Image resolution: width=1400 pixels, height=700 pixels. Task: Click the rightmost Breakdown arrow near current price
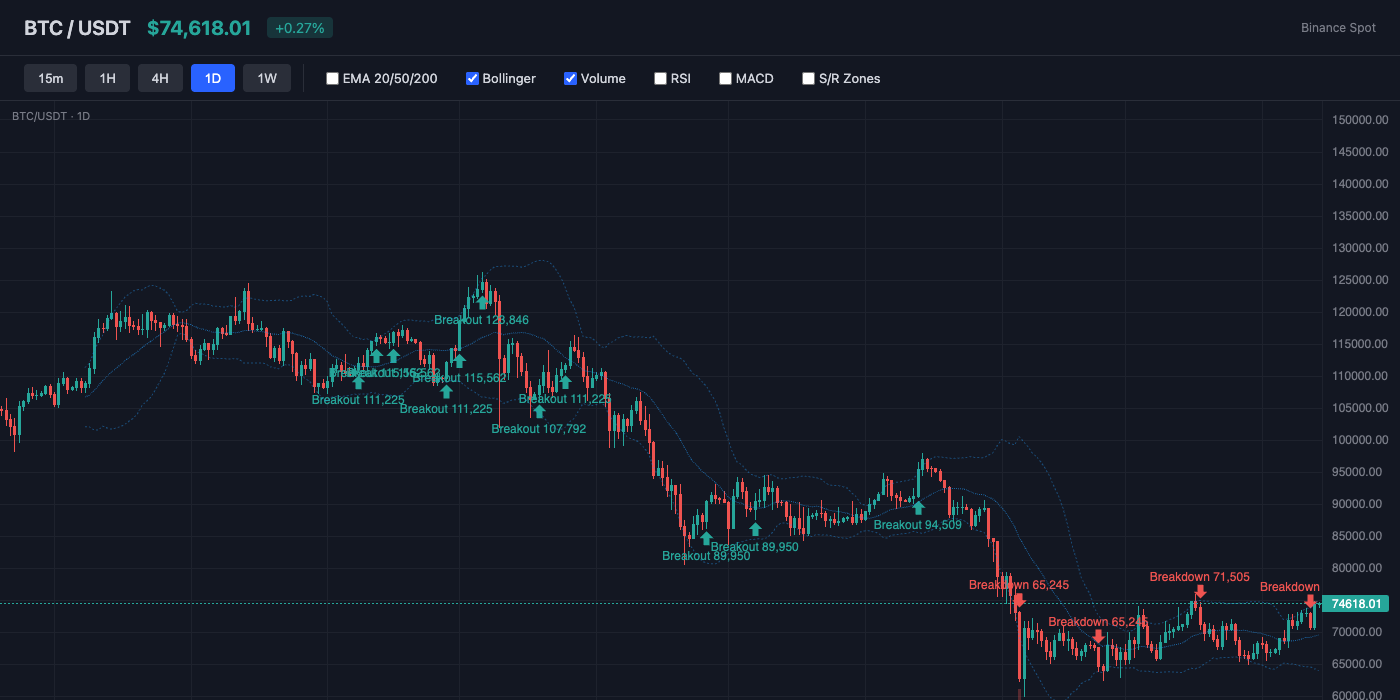click(x=1311, y=601)
